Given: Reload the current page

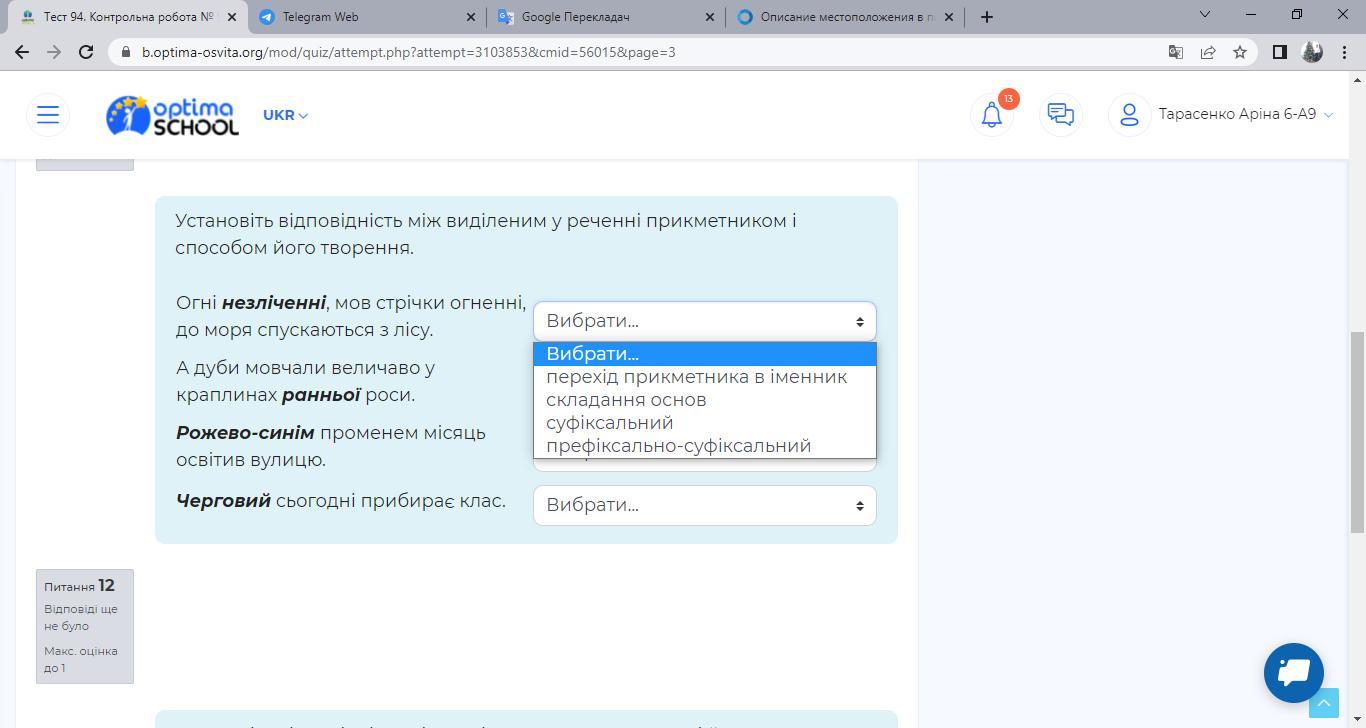Looking at the screenshot, I should tap(86, 52).
